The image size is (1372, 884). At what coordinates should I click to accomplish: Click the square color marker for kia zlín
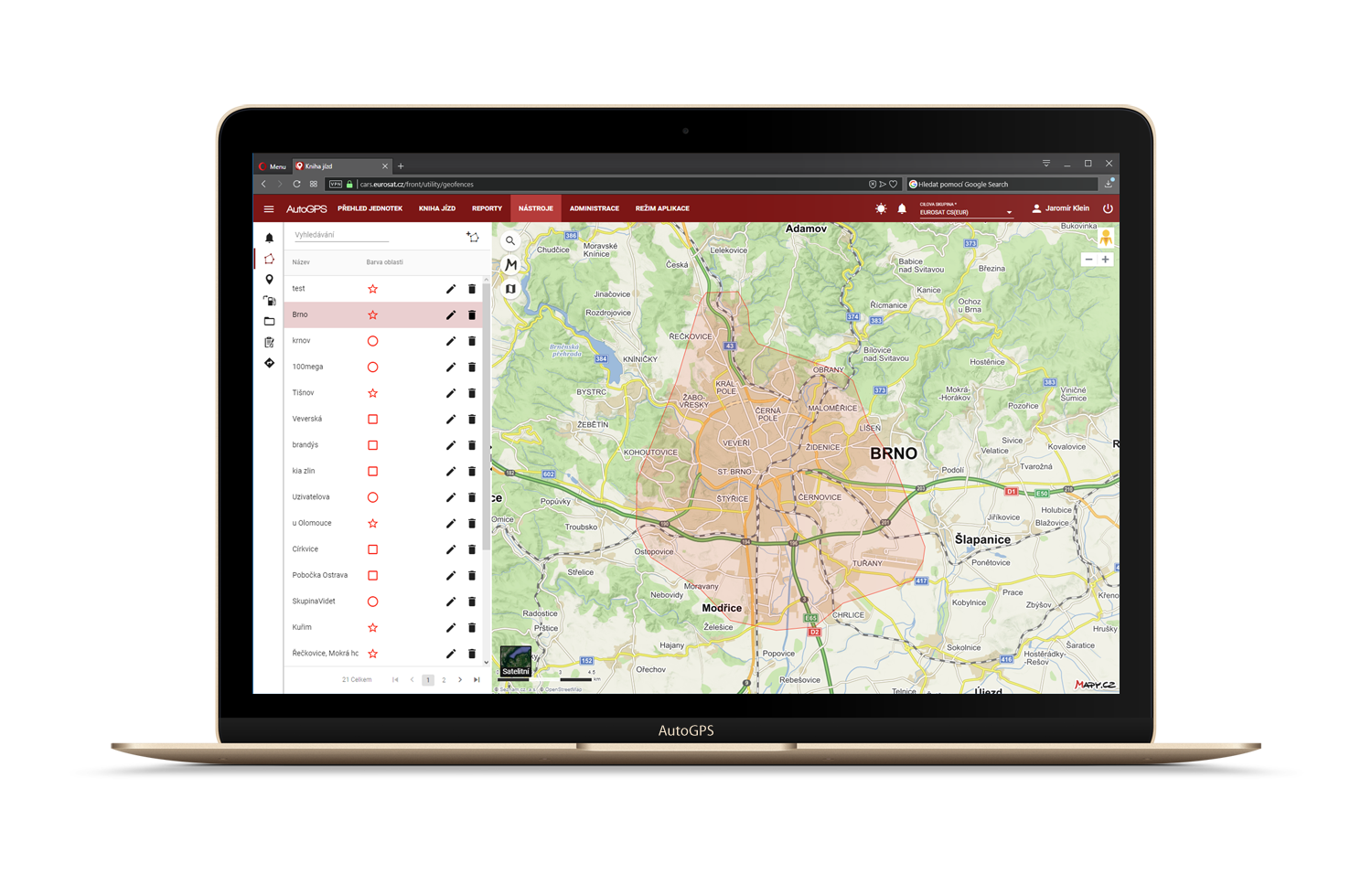pyautogui.click(x=372, y=472)
